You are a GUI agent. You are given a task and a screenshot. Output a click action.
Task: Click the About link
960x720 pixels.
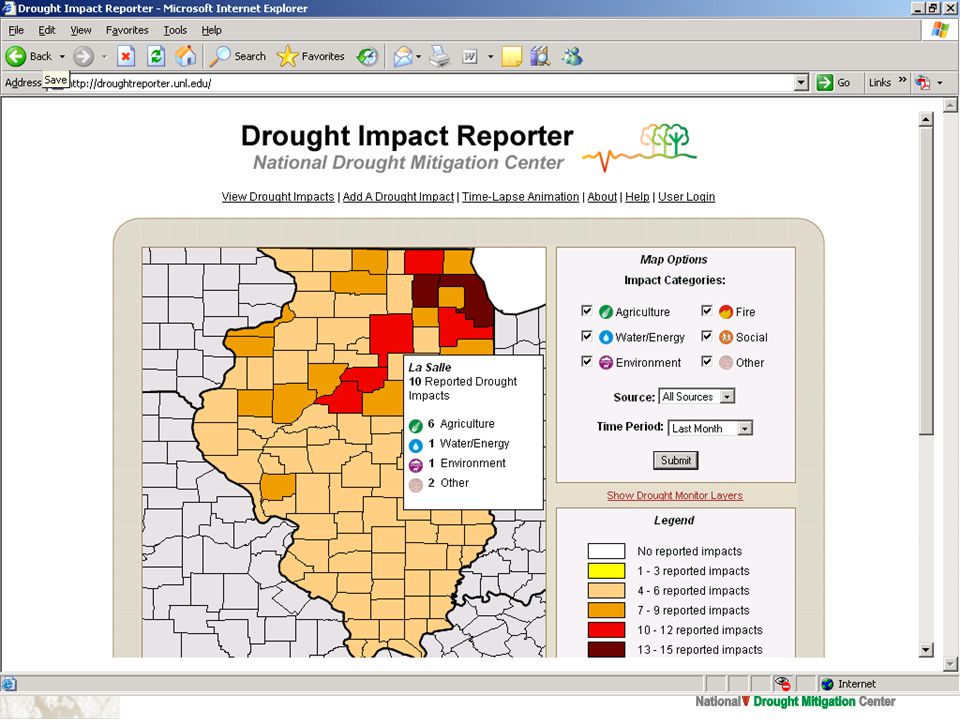tap(602, 197)
